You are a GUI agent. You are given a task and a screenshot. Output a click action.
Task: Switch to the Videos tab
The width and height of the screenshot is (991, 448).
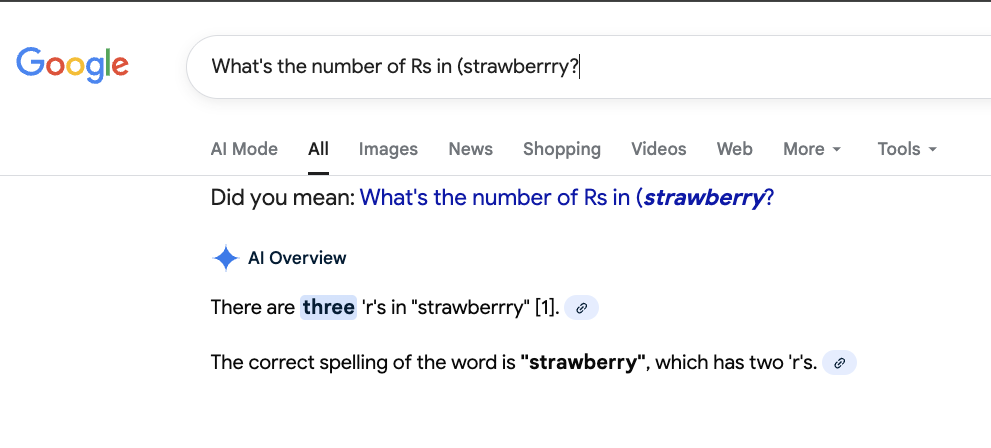pos(658,149)
